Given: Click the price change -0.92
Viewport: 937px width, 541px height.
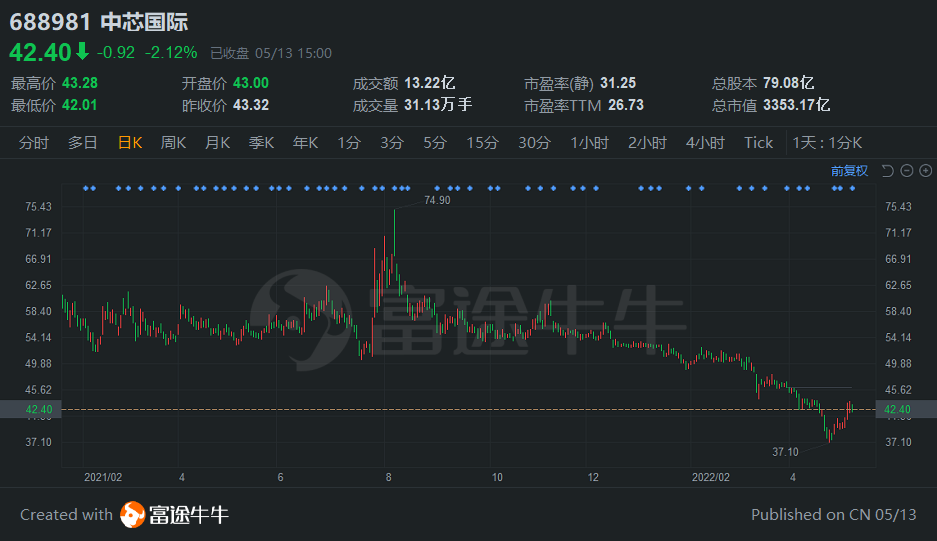Looking at the screenshot, I should (x=115, y=53).
